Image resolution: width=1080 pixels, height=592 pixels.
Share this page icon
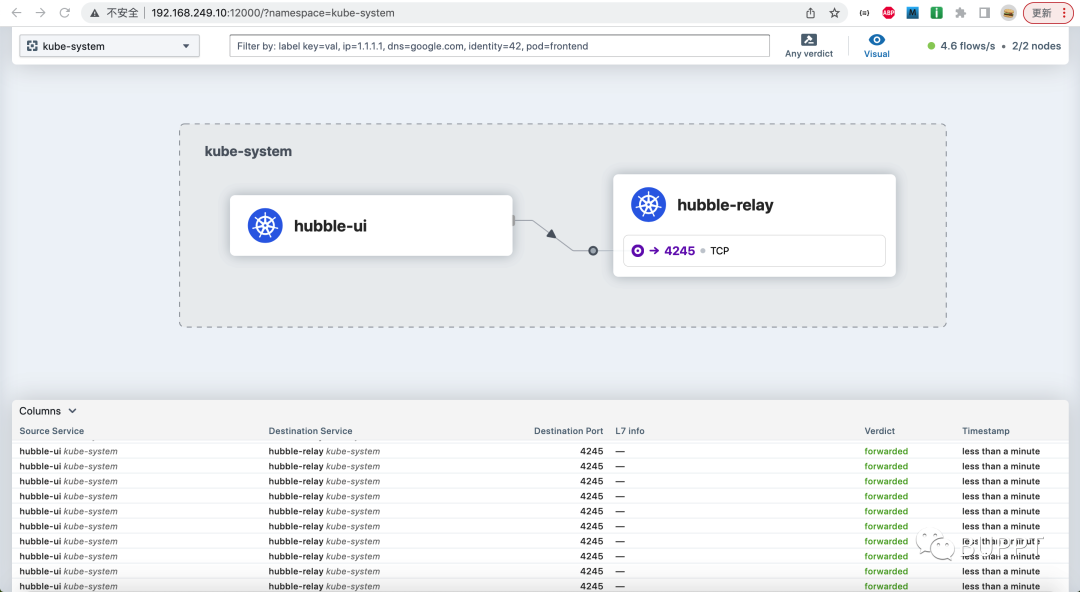pyautogui.click(x=811, y=12)
